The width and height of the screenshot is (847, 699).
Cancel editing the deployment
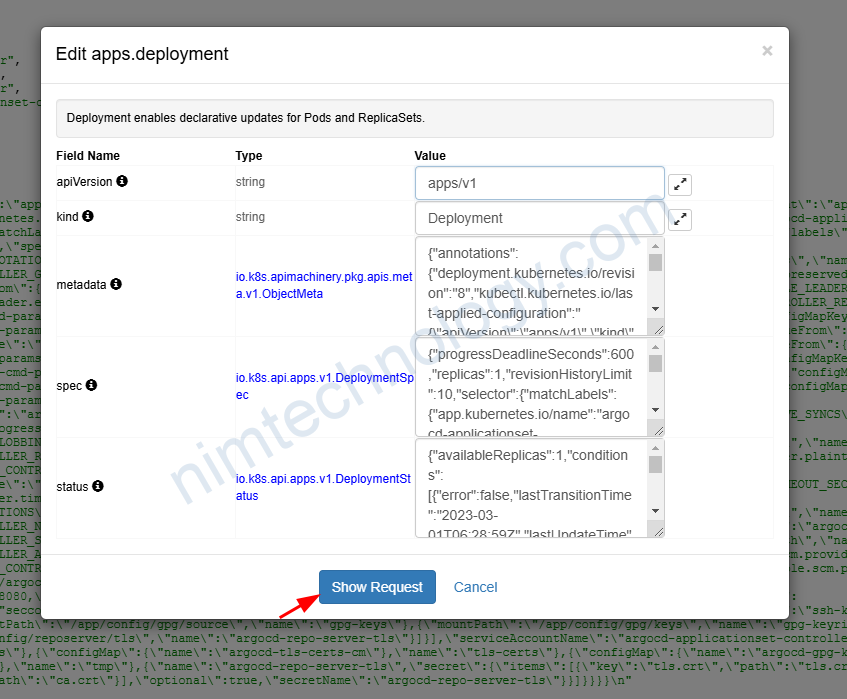point(475,587)
